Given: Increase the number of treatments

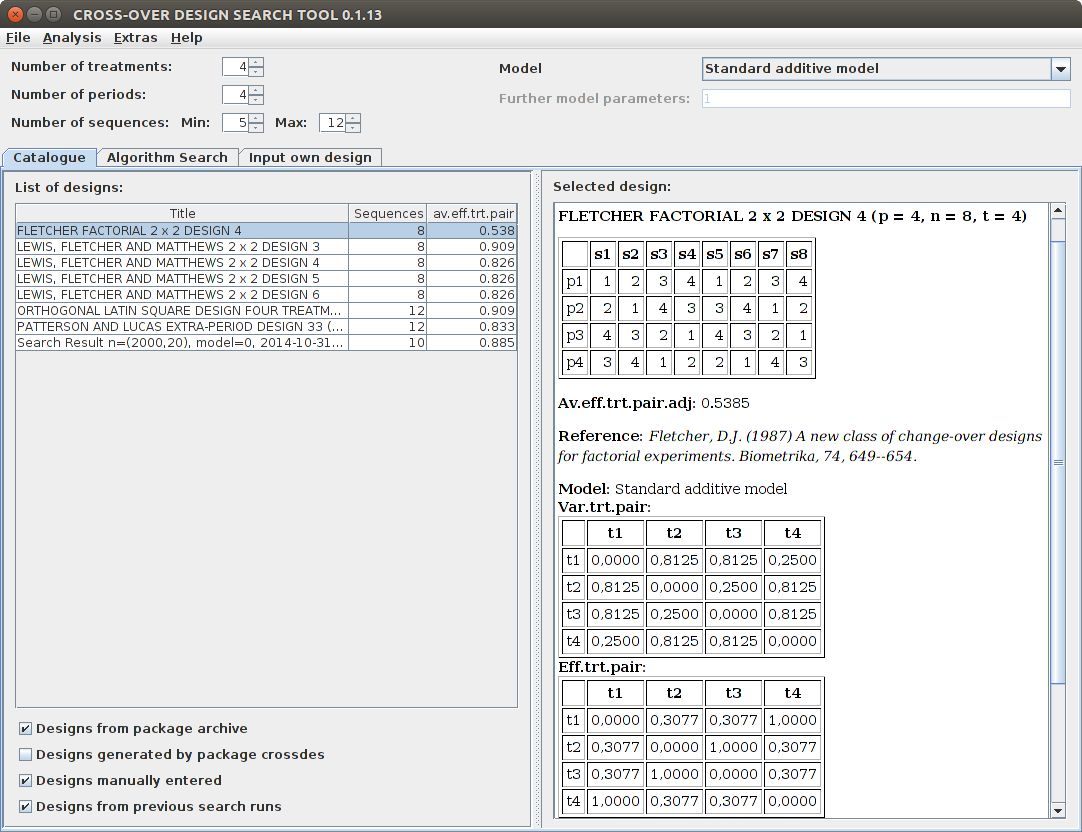Looking at the screenshot, I should [x=256, y=63].
